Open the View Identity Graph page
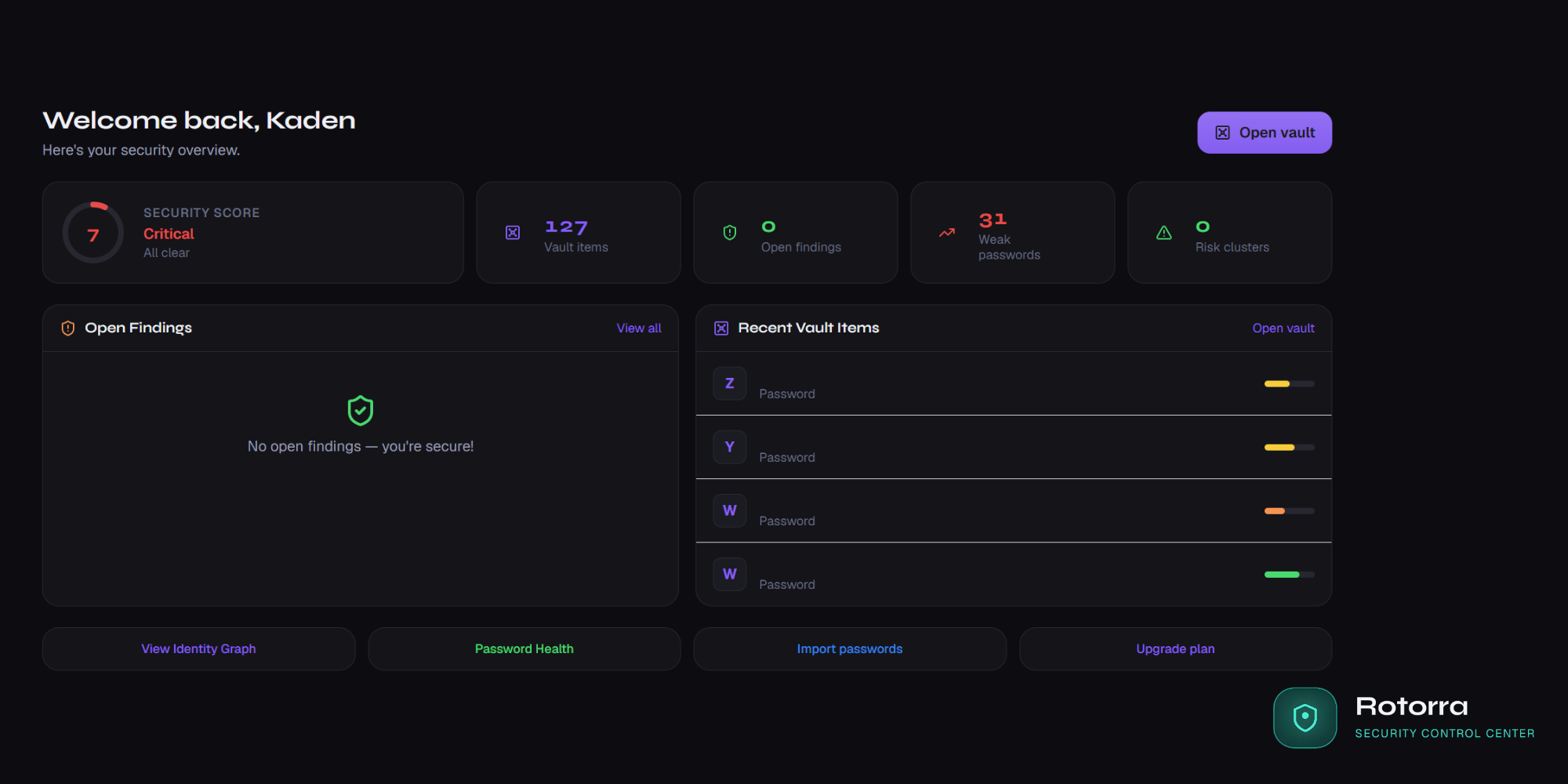Viewport: 1568px width, 784px height. (x=198, y=648)
